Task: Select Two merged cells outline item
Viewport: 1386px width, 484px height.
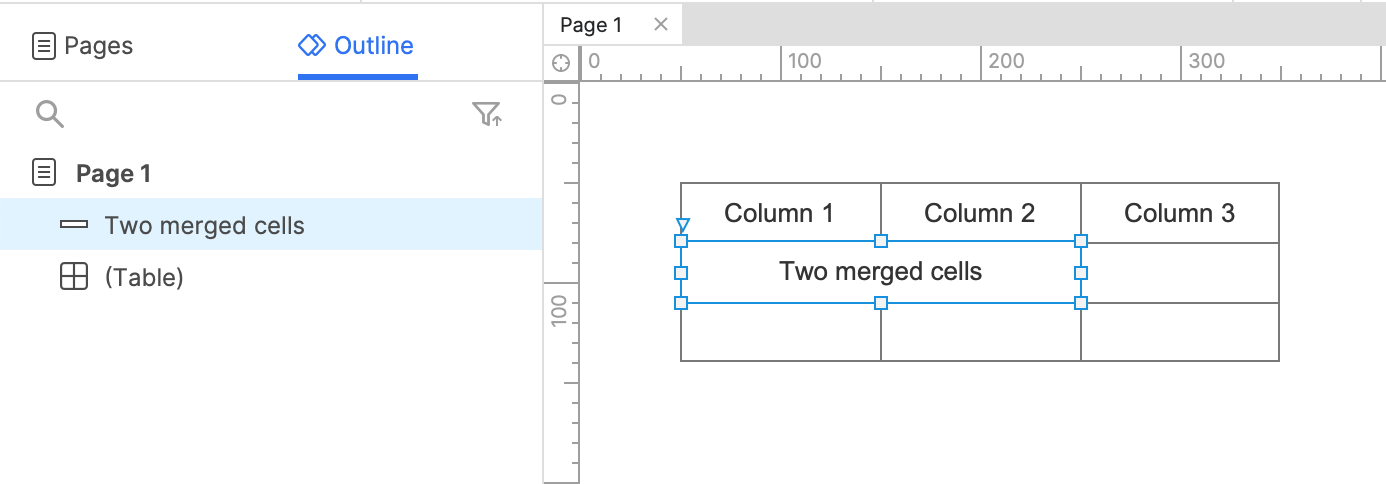Action: (271, 225)
